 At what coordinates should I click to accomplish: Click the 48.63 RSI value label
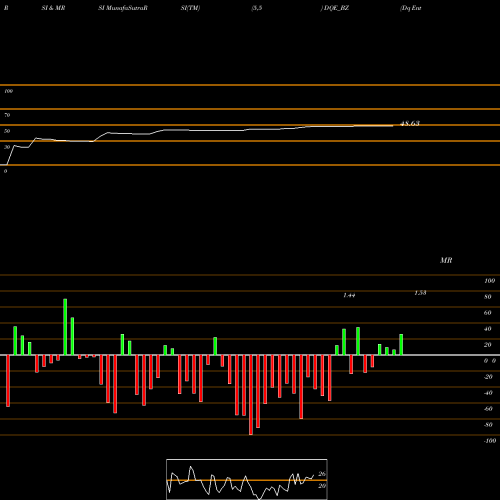410,123
